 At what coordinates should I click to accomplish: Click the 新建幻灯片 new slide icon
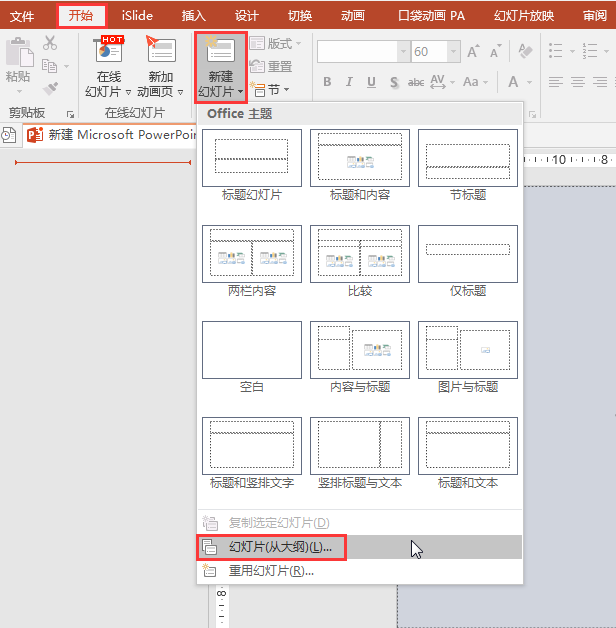tap(220, 50)
